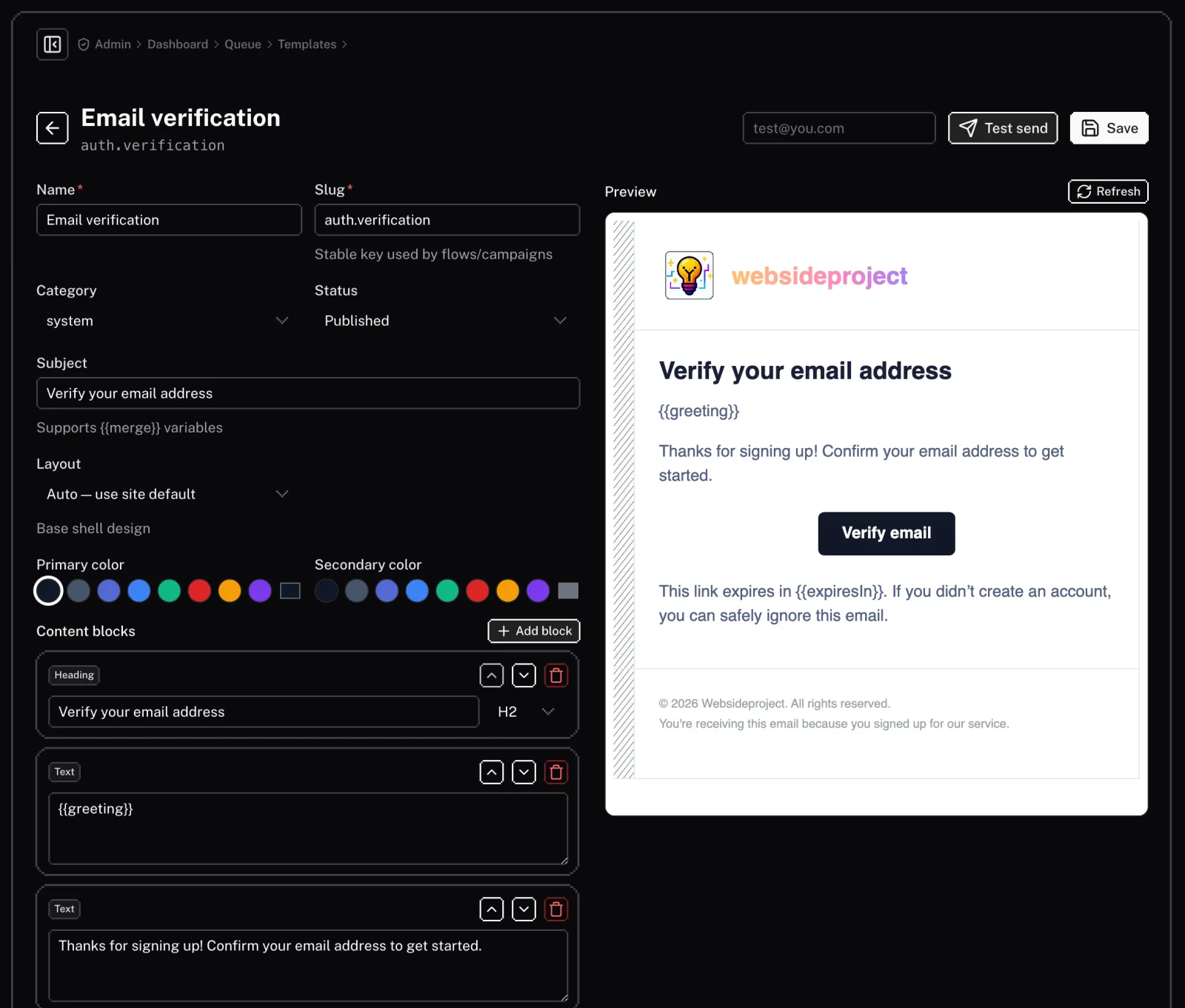Image resolution: width=1185 pixels, height=1008 pixels.
Task: Move the Thanks for signing up block down
Action: point(524,909)
